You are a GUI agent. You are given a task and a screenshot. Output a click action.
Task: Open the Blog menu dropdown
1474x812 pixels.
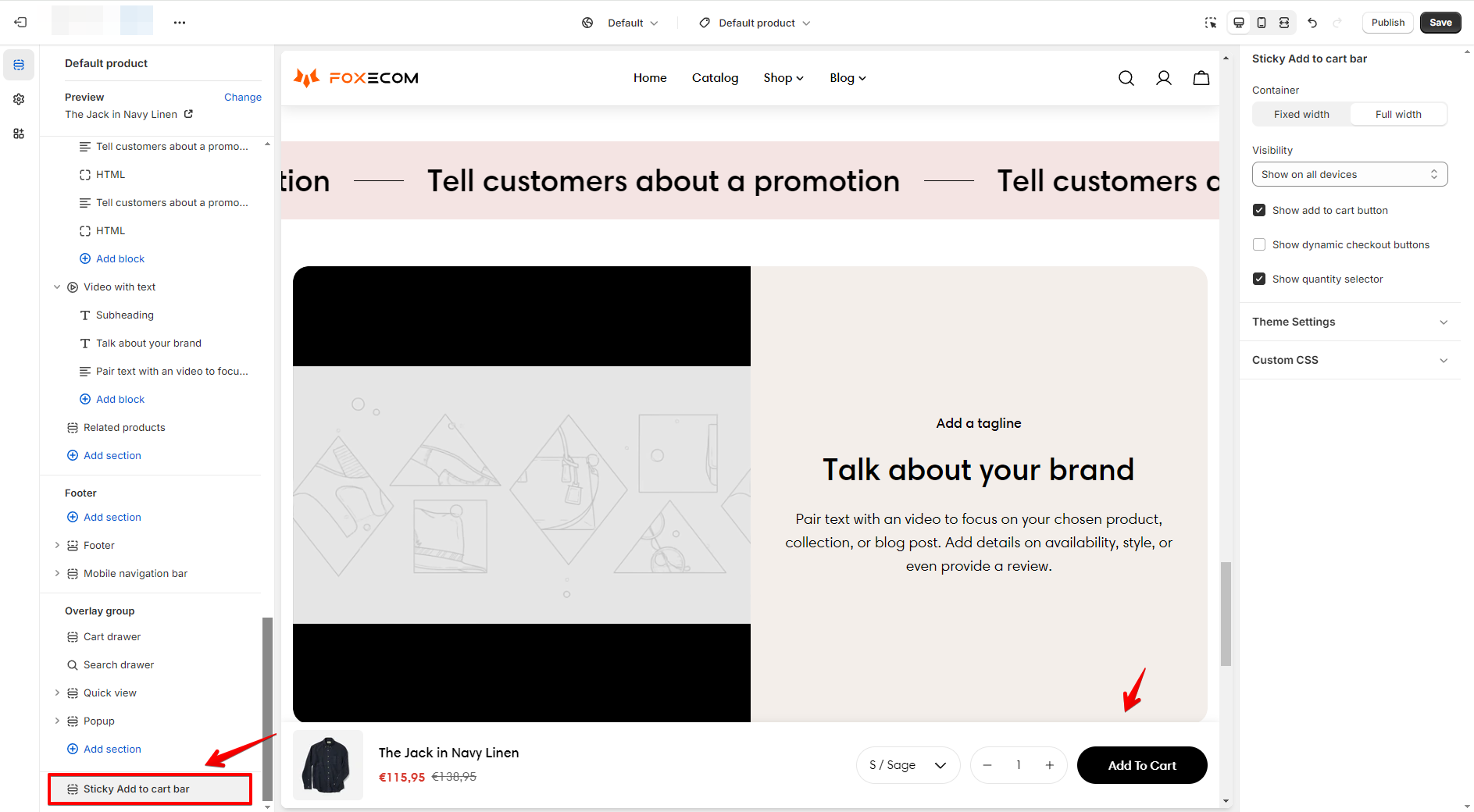tap(848, 78)
